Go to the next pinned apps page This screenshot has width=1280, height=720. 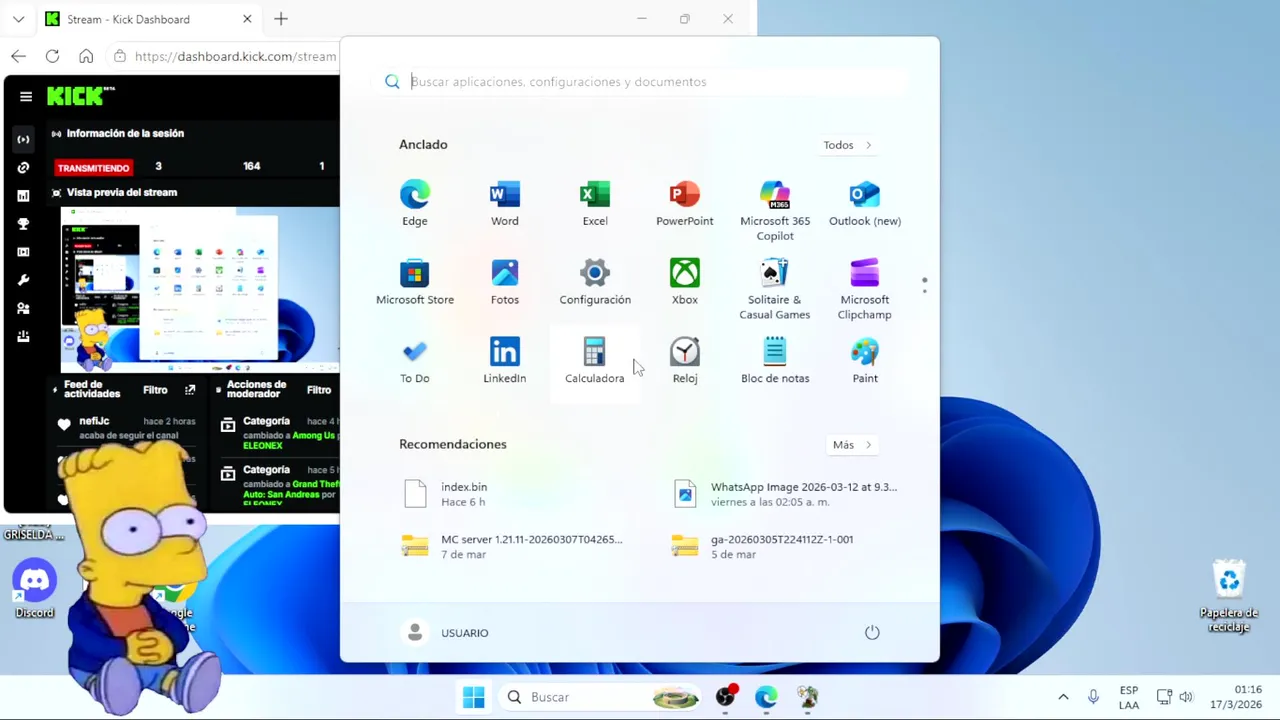(x=924, y=291)
